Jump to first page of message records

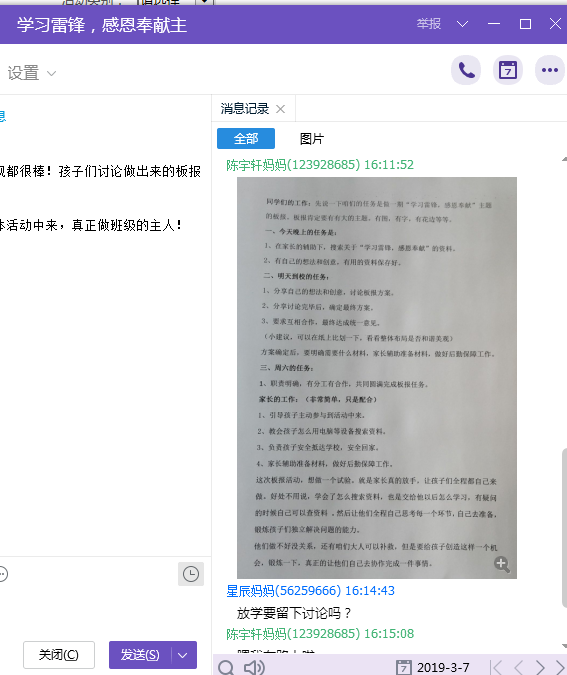coord(496,667)
